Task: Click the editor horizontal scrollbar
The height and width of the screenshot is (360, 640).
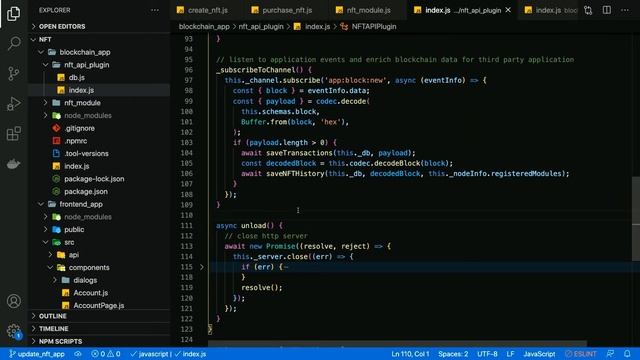Action: coord(398,344)
